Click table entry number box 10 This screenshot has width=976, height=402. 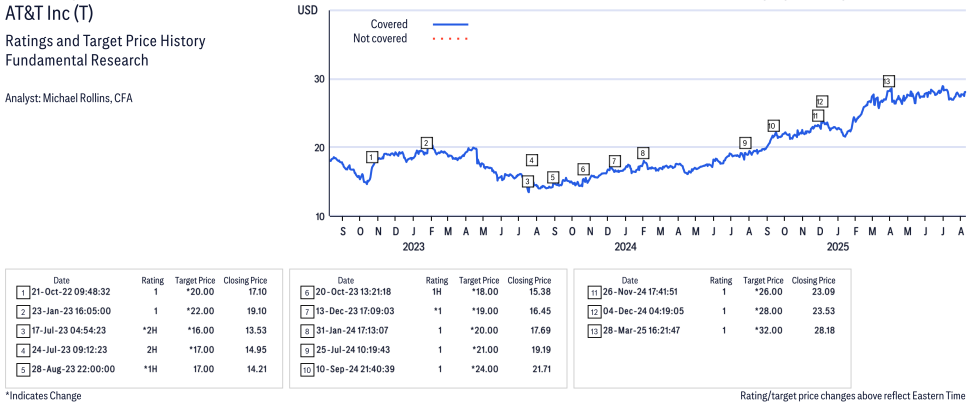[x=306, y=370]
